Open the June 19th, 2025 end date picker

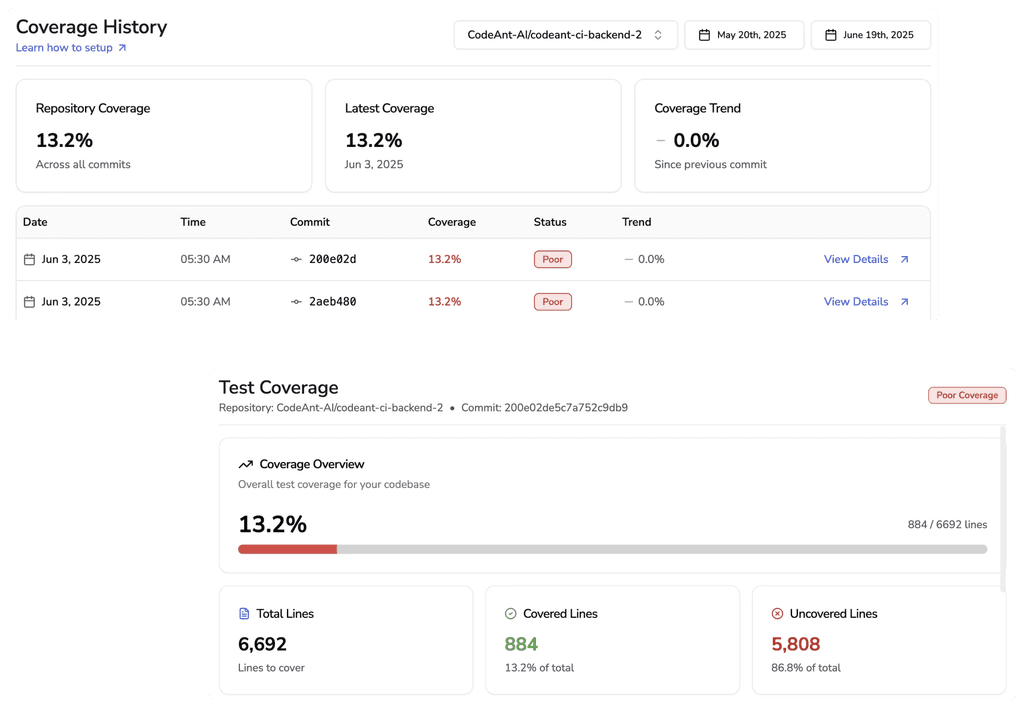(870, 34)
